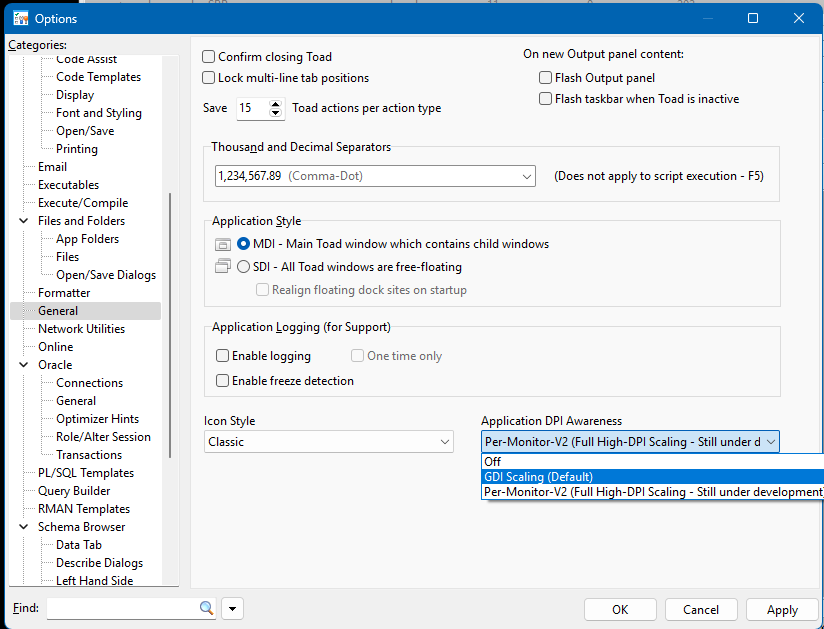Viewport: 824px width, 629px height.
Task: Close the Options dialog
Action: (799, 18)
